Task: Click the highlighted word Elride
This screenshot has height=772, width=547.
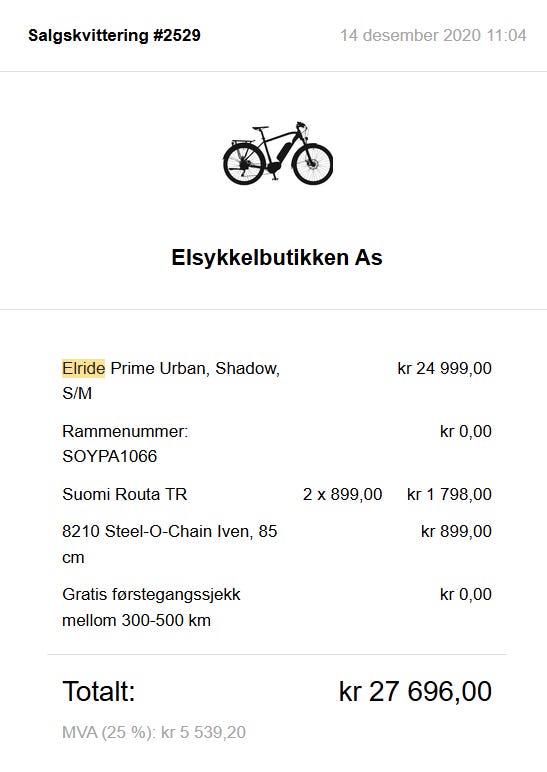Action: [x=83, y=368]
